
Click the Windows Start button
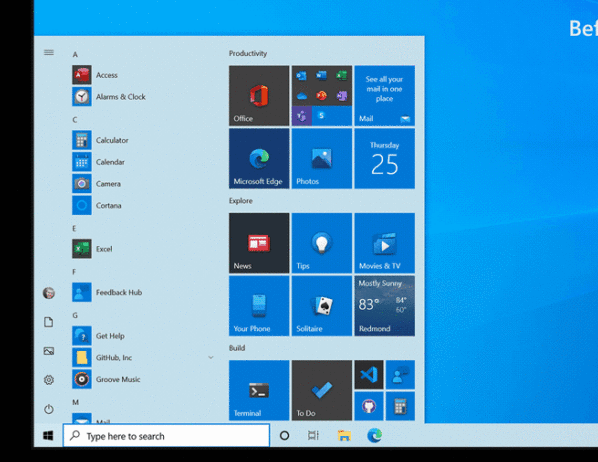[x=48, y=435]
